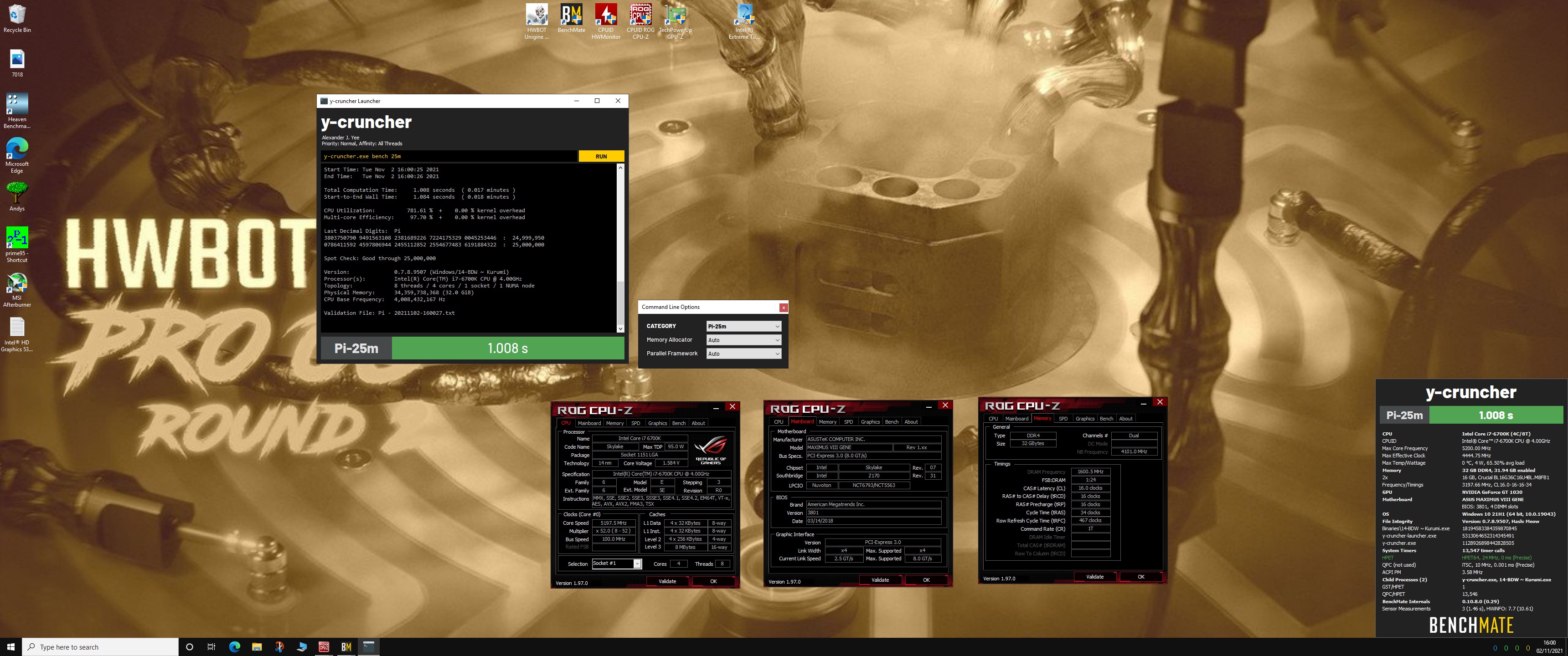Open the CATEGORY Pi-25m dropdown
The width and height of the screenshot is (1568, 656).
(x=743, y=326)
